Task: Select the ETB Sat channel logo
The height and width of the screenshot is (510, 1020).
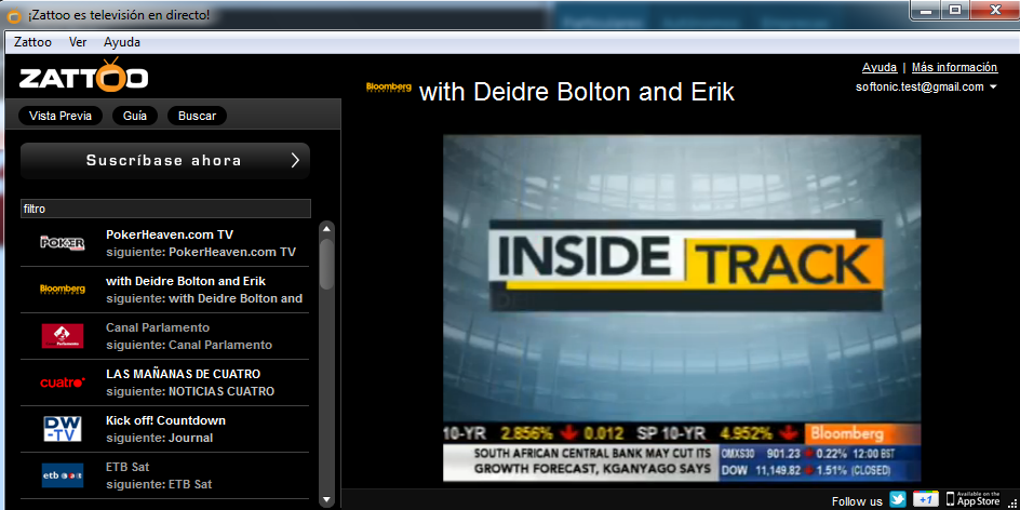Action: click(62, 476)
